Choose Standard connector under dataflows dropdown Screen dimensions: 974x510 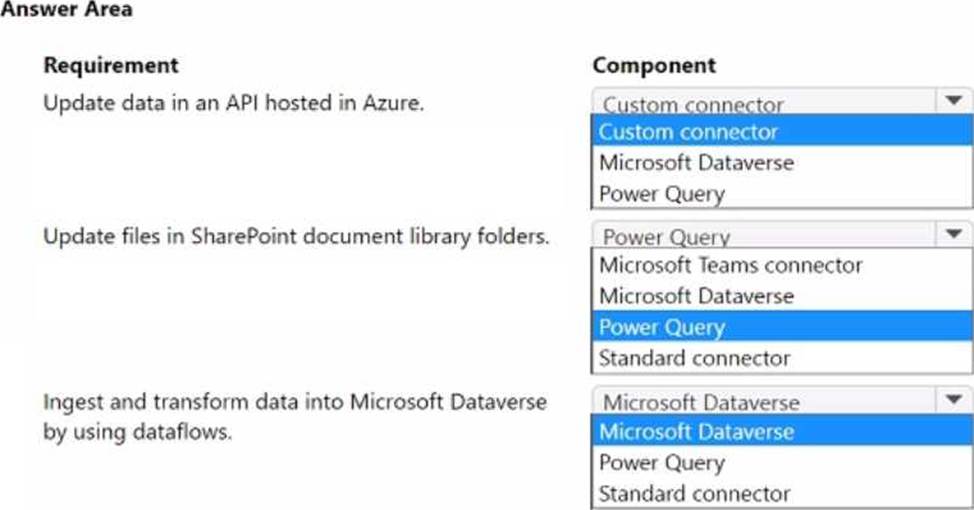[782, 493]
